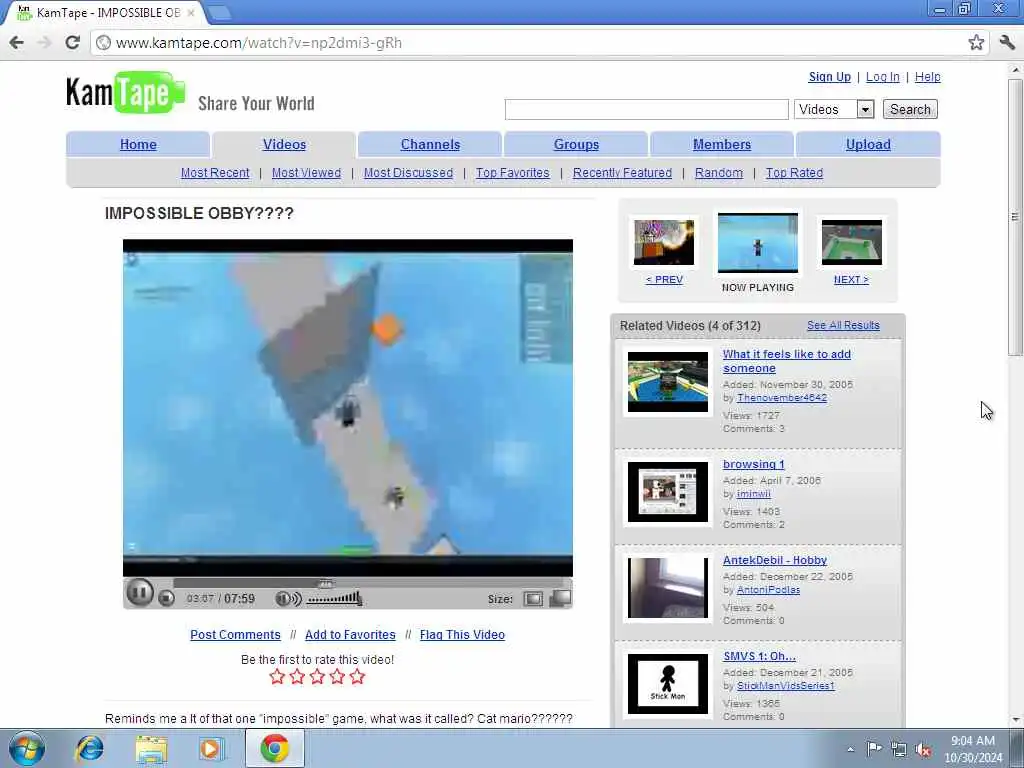Click the Sign Up link
The width and height of the screenshot is (1024, 768).
(829, 76)
